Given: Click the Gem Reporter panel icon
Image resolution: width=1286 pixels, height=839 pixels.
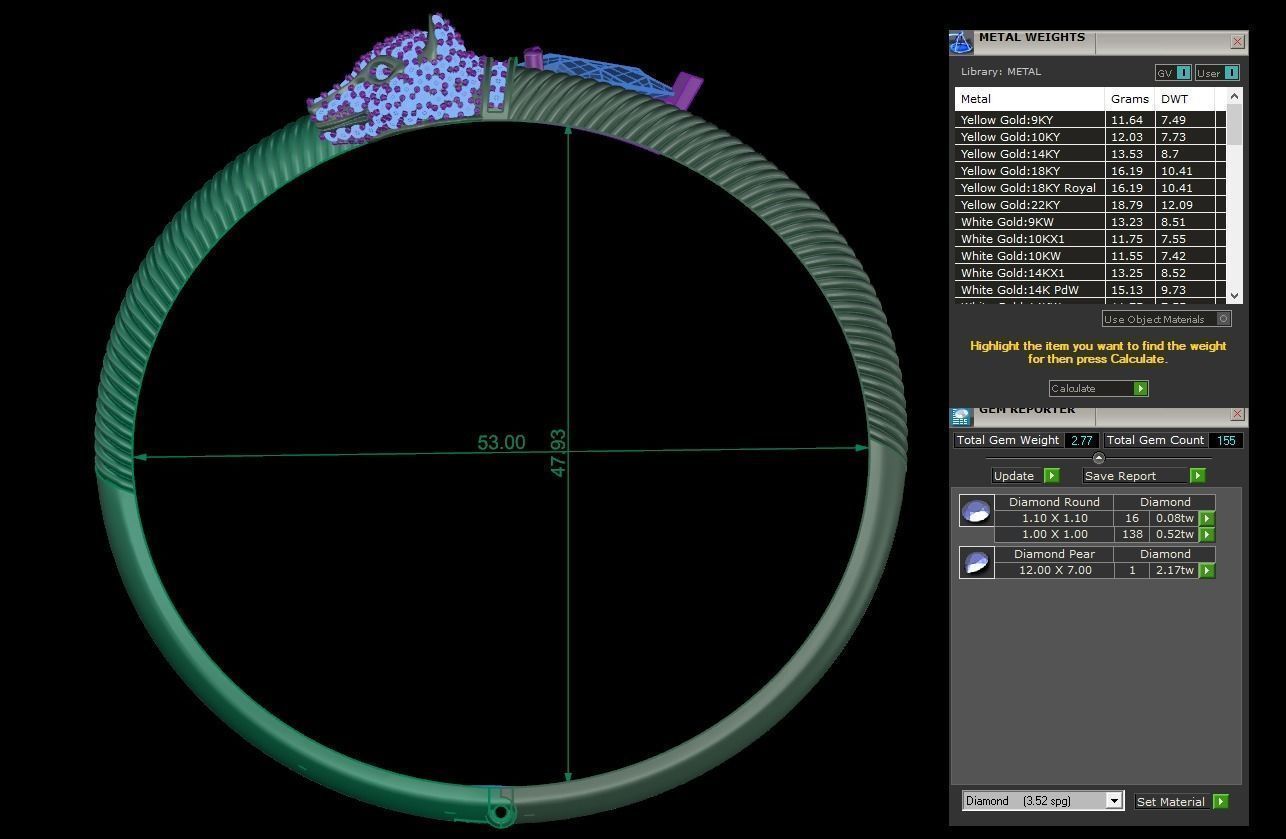Looking at the screenshot, I should (x=961, y=417).
